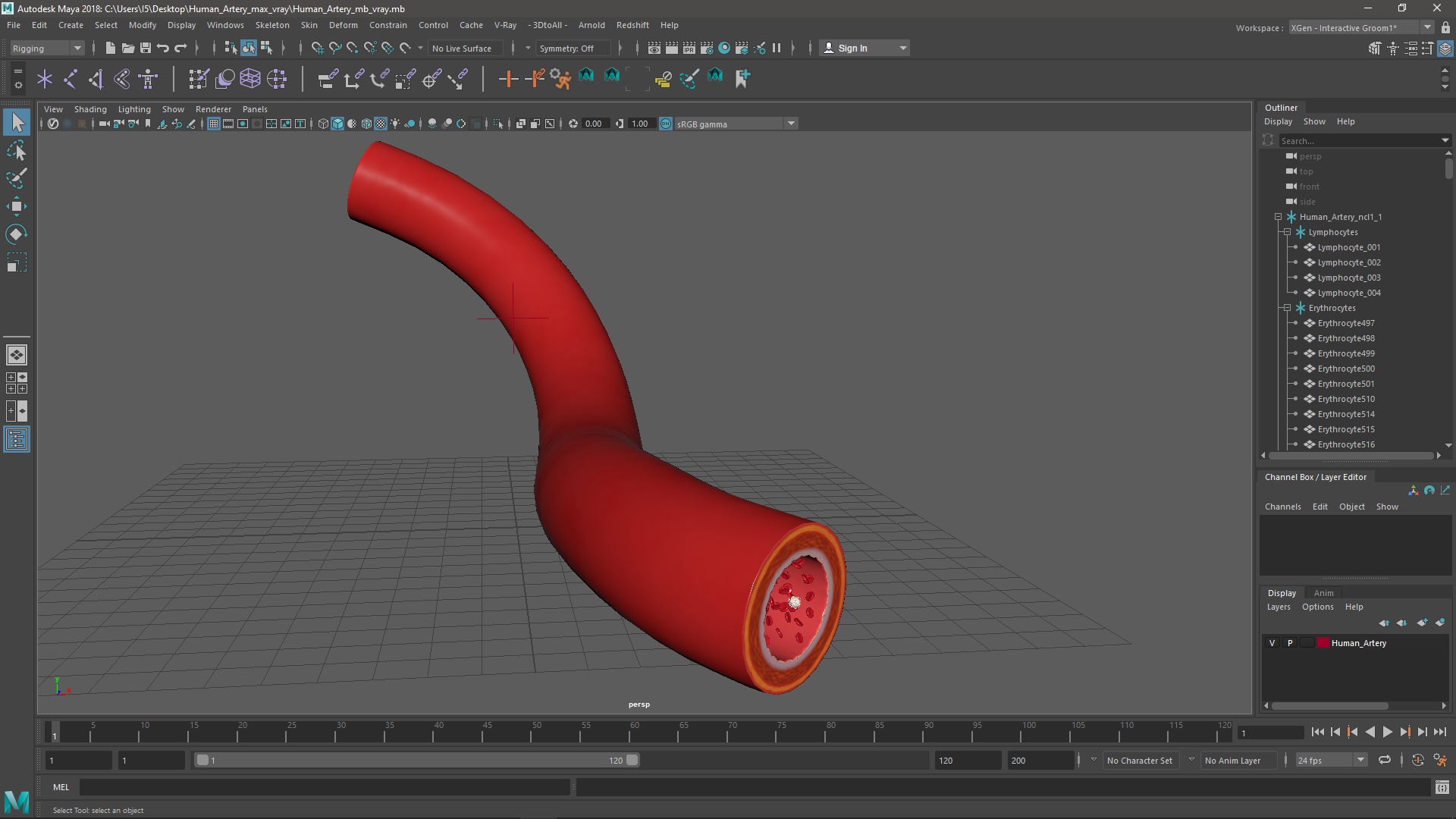Click the No Character Set button
The image size is (1456, 819).
(1139, 760)
